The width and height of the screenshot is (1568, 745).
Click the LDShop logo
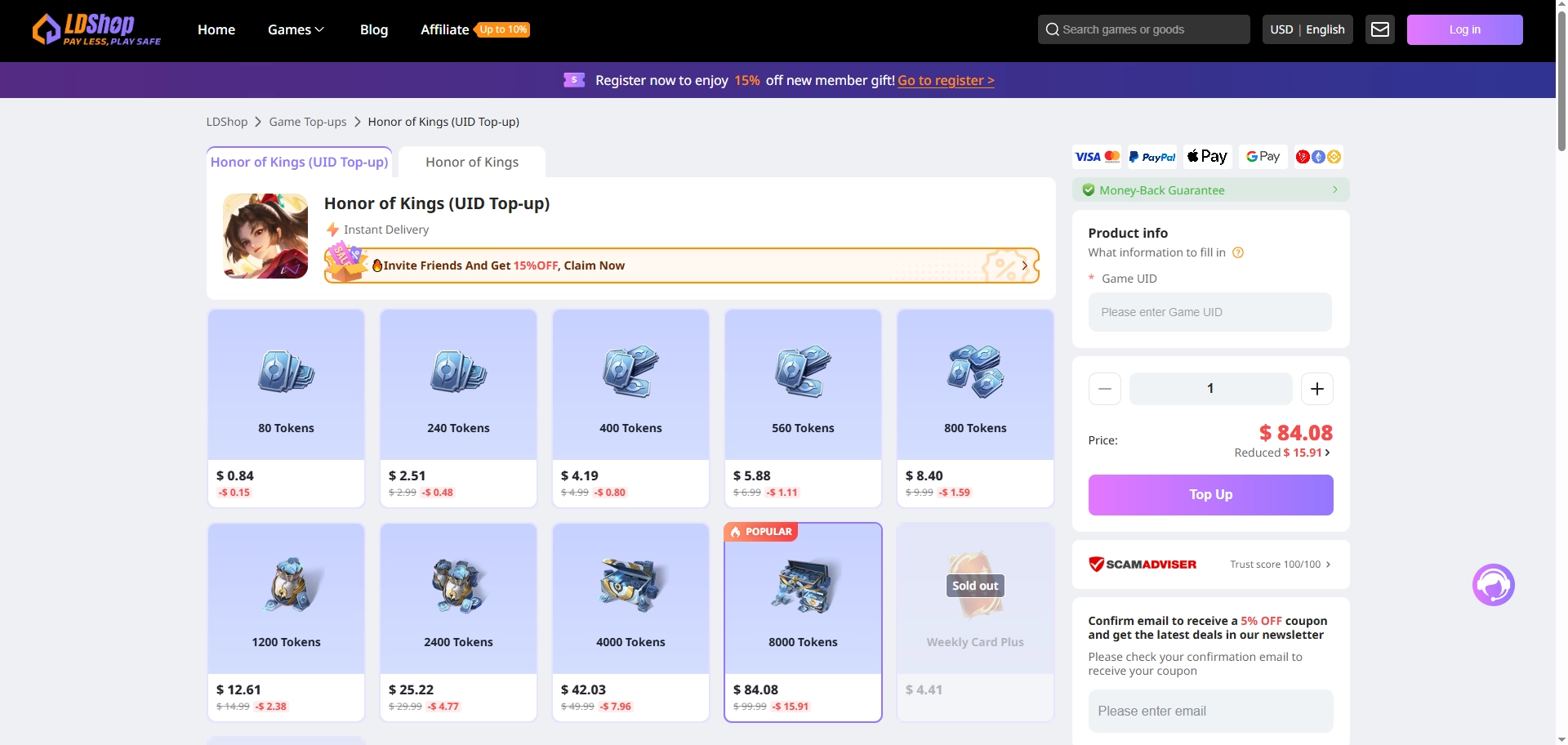tap(96, 29)
